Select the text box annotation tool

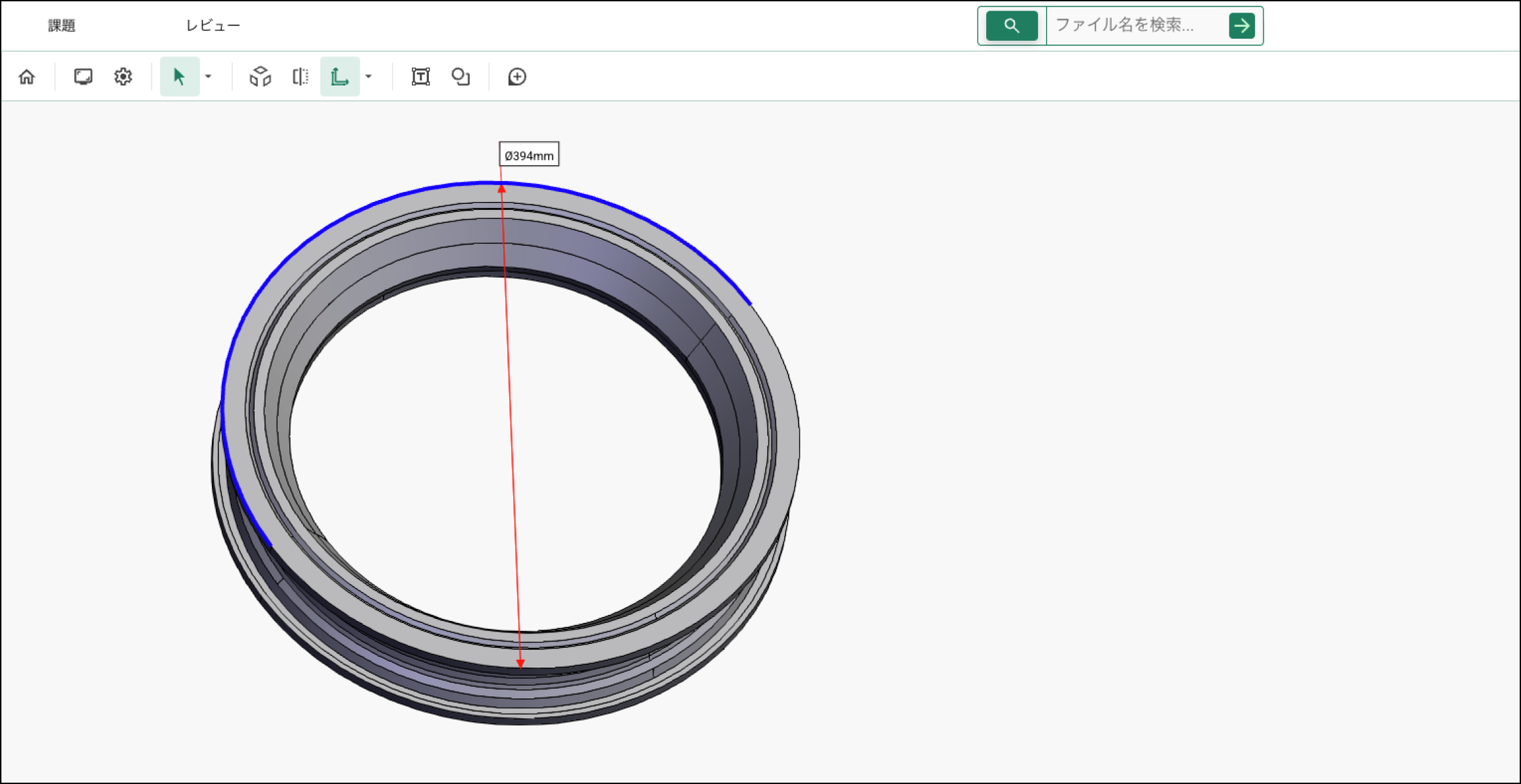click(x=420, y=77)
